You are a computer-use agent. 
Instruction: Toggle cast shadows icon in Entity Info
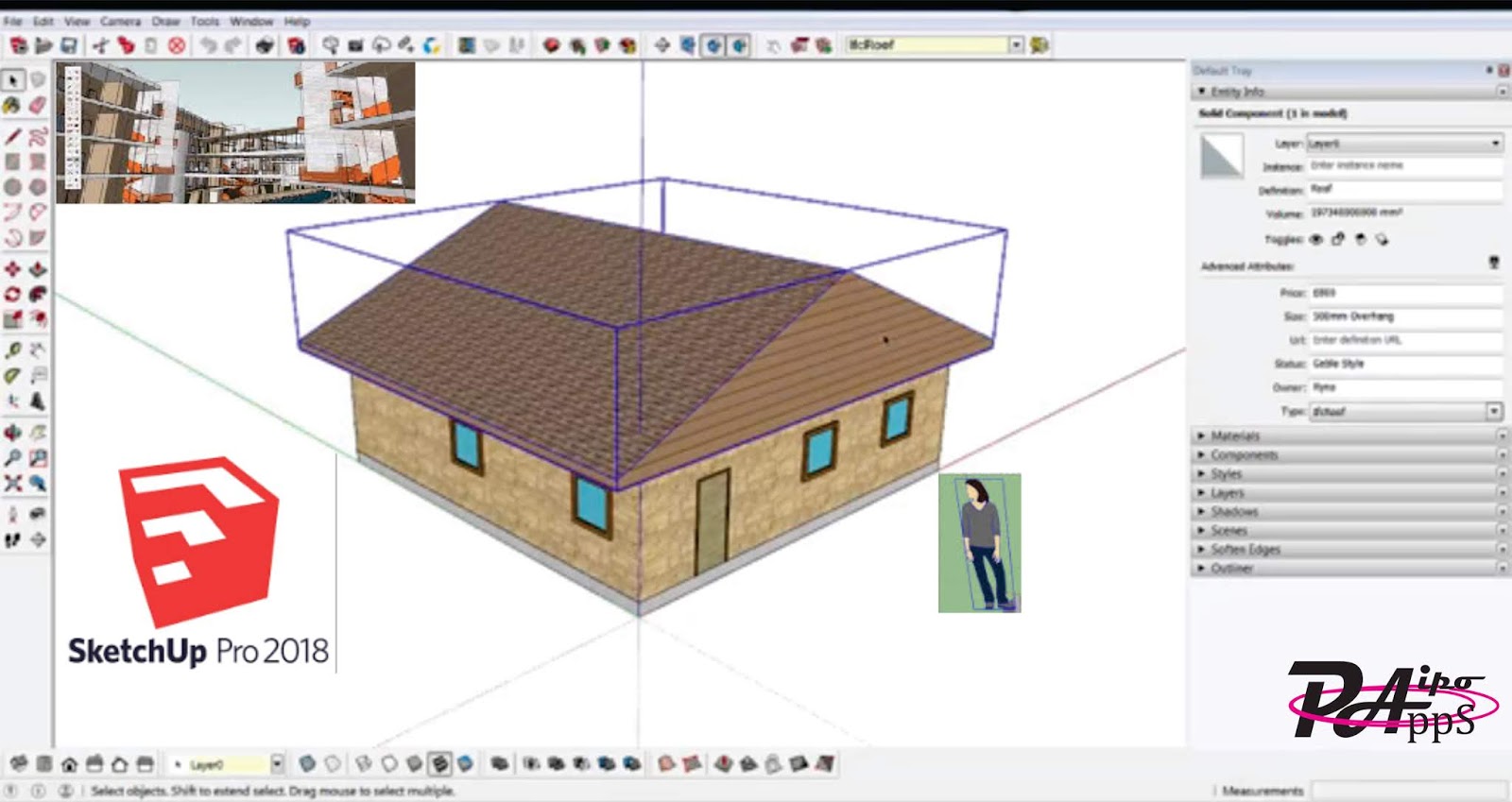[x=1383, y=239]
